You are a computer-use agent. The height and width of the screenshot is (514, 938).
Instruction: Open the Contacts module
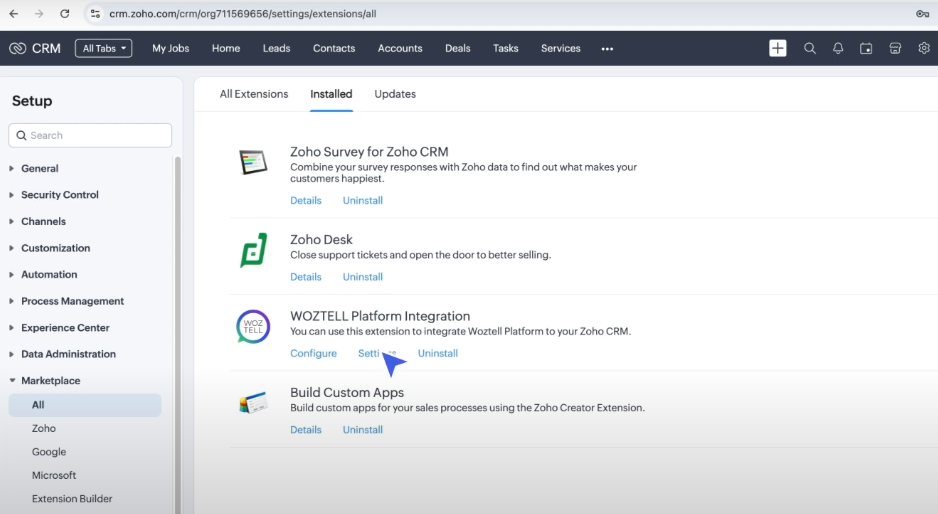tap(334, 48)
